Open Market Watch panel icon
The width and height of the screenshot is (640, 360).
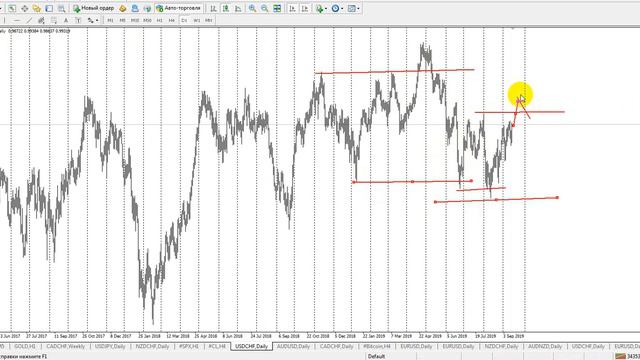pyautogui.click(x=12, y=8)
